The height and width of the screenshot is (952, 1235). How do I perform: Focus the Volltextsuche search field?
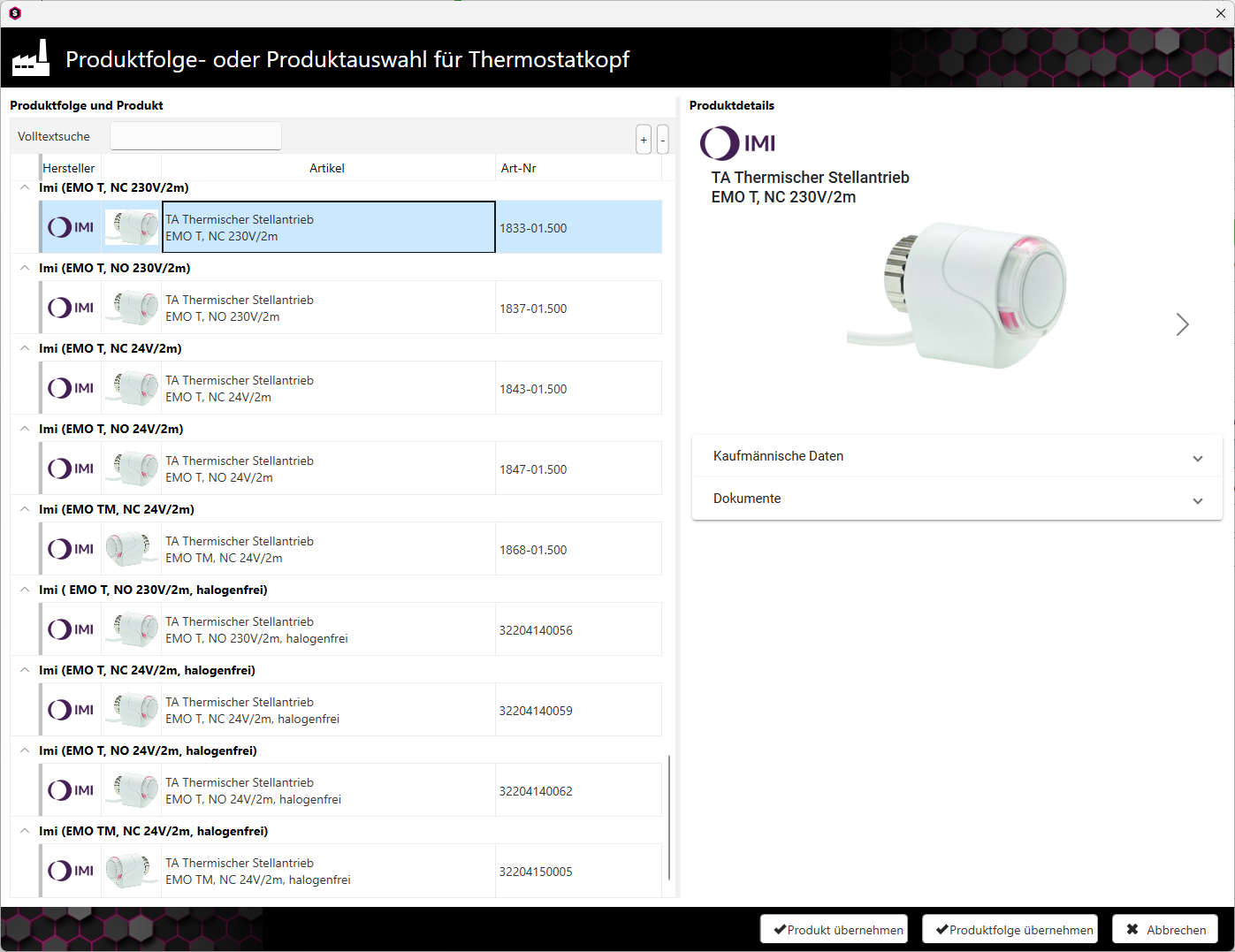point(195,136)
